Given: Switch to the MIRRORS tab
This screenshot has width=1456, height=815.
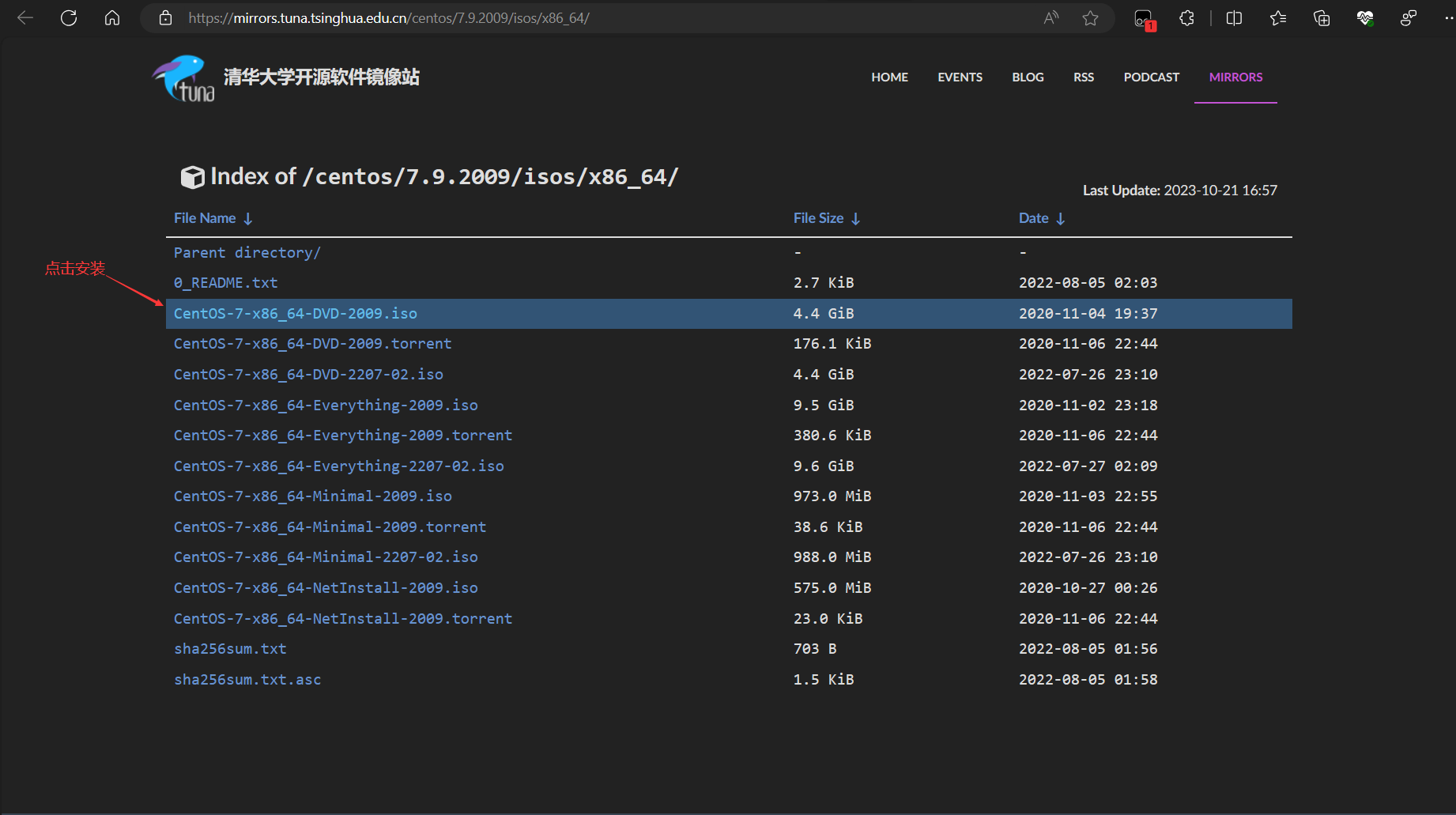Looking at the screenshot, I should tap(1235, 77).
